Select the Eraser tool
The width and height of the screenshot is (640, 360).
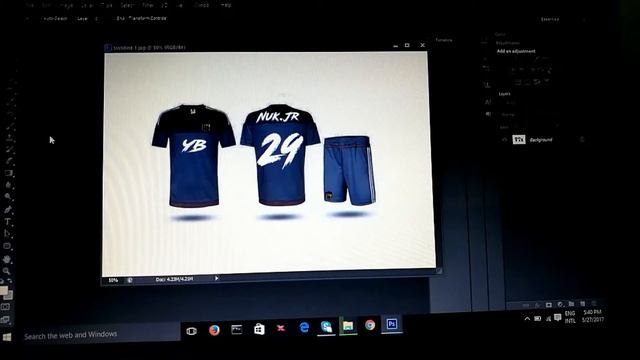[9, 161]
